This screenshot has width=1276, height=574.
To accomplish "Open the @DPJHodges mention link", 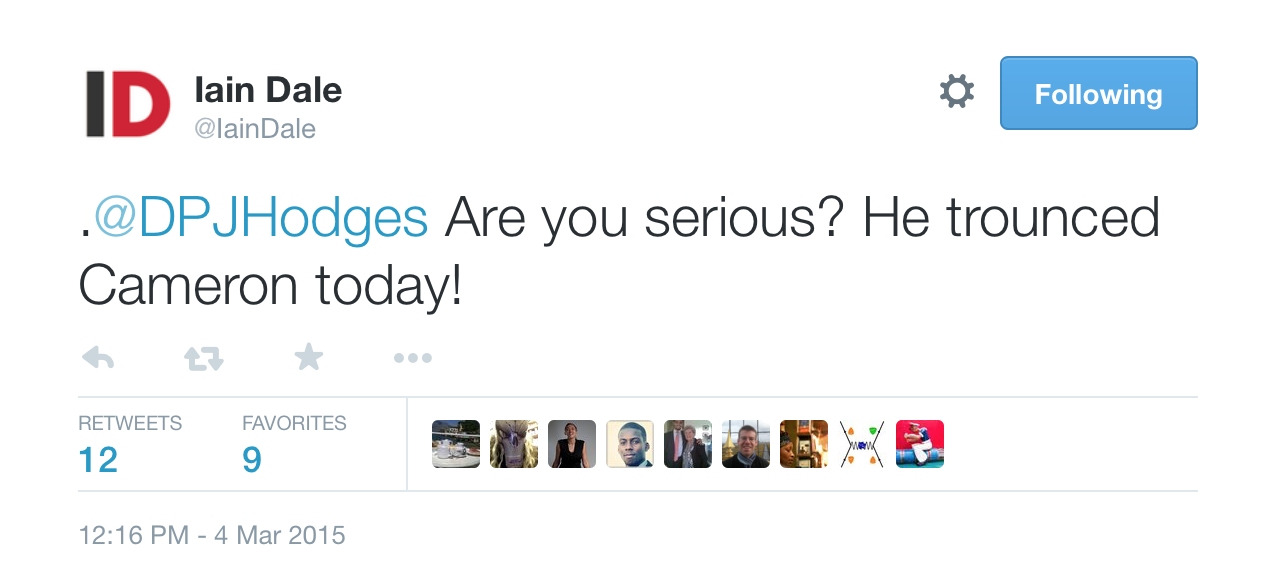I will coord(261,218).
